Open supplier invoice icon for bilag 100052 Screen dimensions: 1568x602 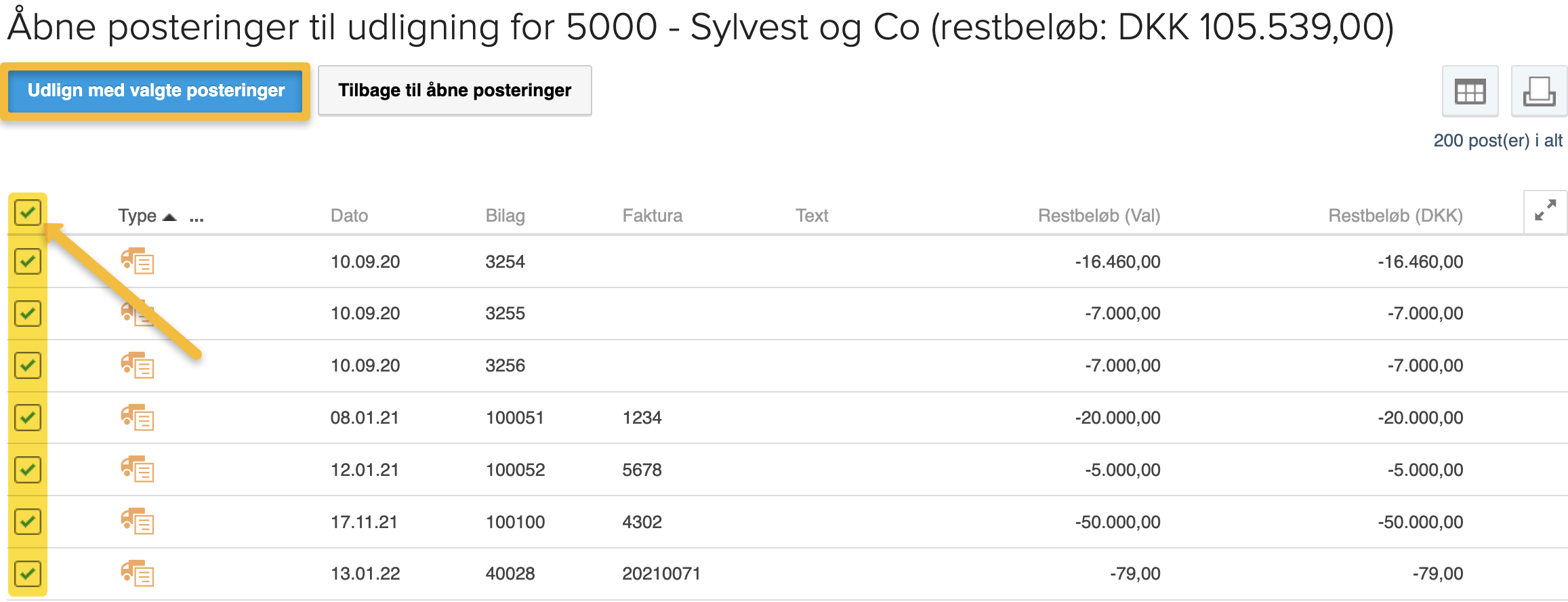(138, 469)
